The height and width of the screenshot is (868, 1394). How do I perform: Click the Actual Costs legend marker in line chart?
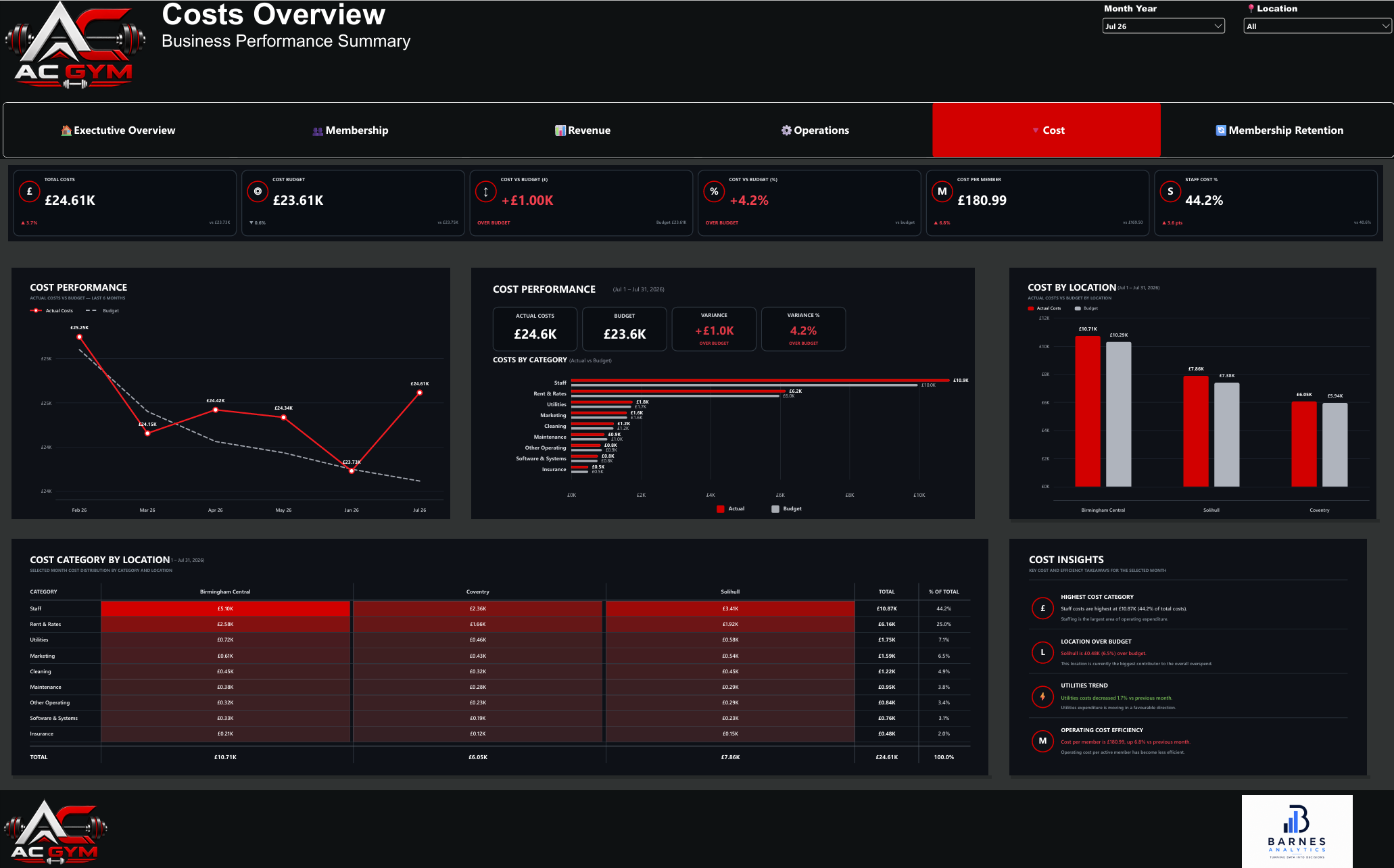click(36, 310)
